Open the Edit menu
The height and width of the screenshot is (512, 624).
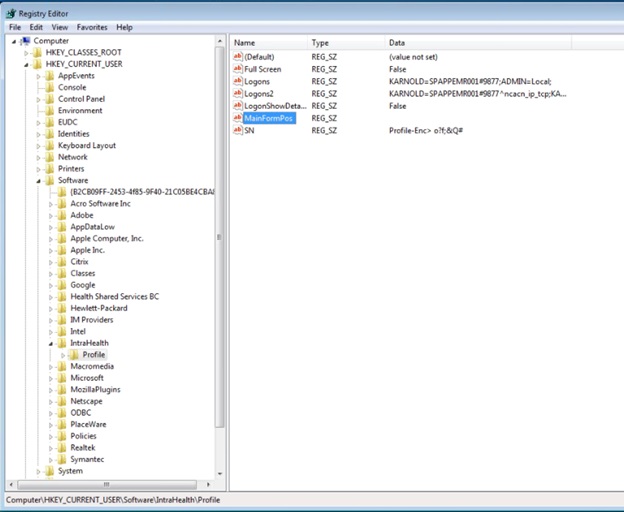(36, 28)
